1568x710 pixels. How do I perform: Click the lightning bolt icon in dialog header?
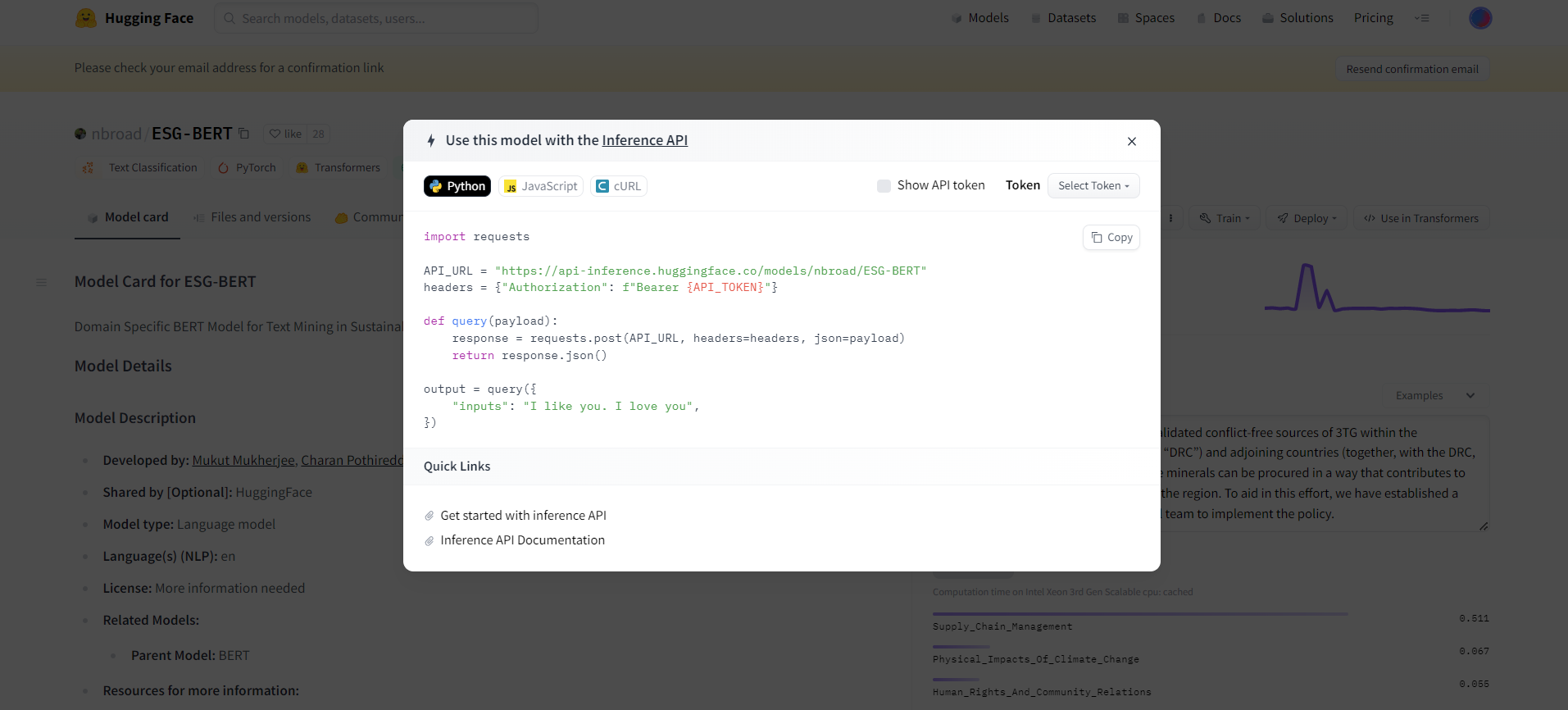coord(431,141)
